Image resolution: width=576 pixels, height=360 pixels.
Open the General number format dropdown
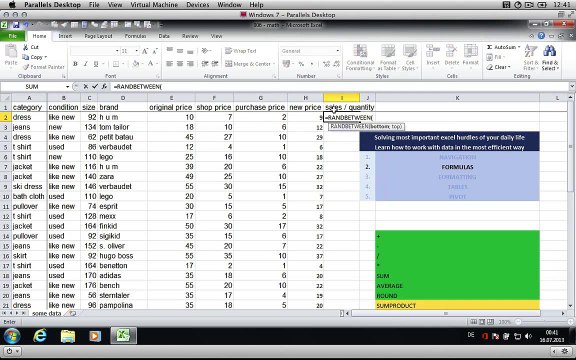(337, 51)
